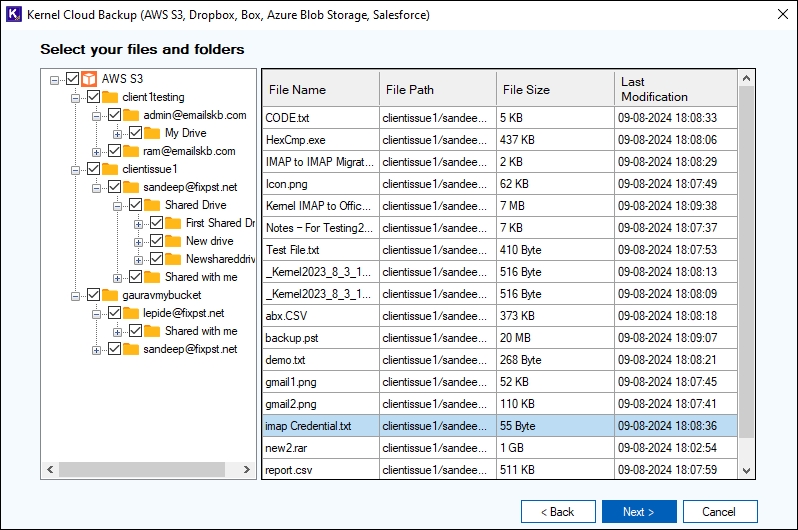798x530 pixels.
Task: Click the tree panel scroll-right arrow
Action: (247, 469)
